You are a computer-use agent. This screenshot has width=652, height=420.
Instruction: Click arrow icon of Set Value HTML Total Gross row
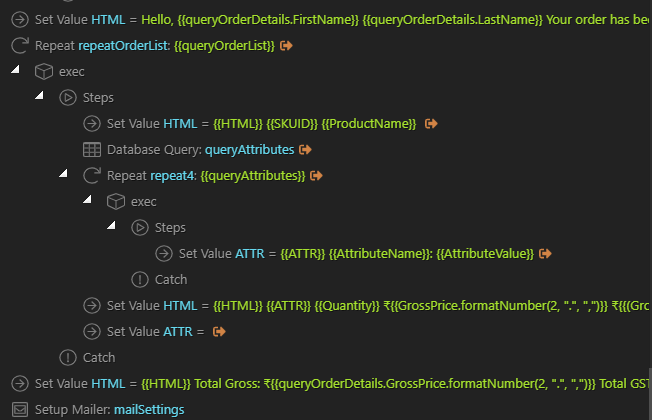click(20, 383)
